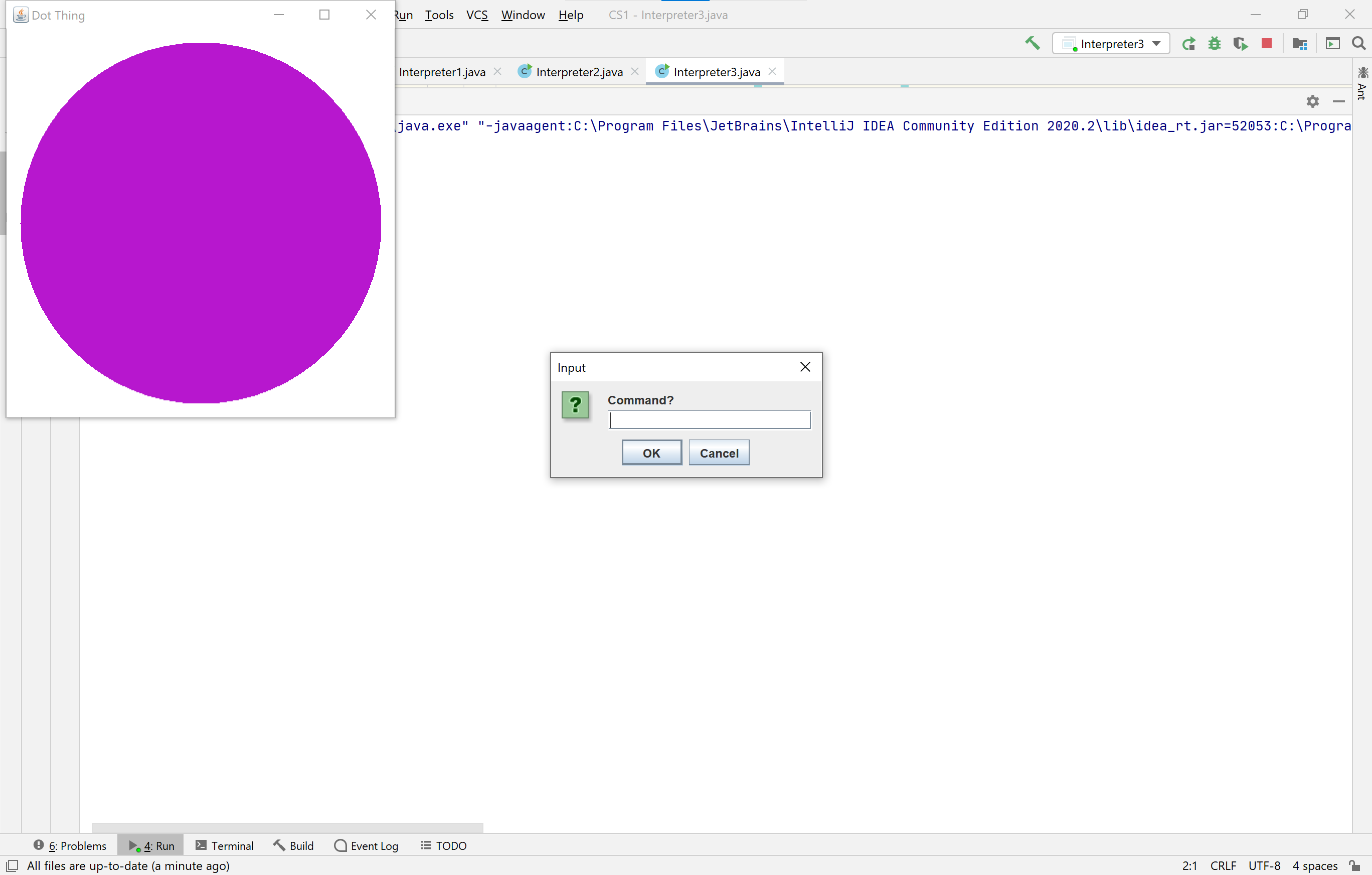Restore down the IntelliJ IDEA main window

click(1302, 15)
